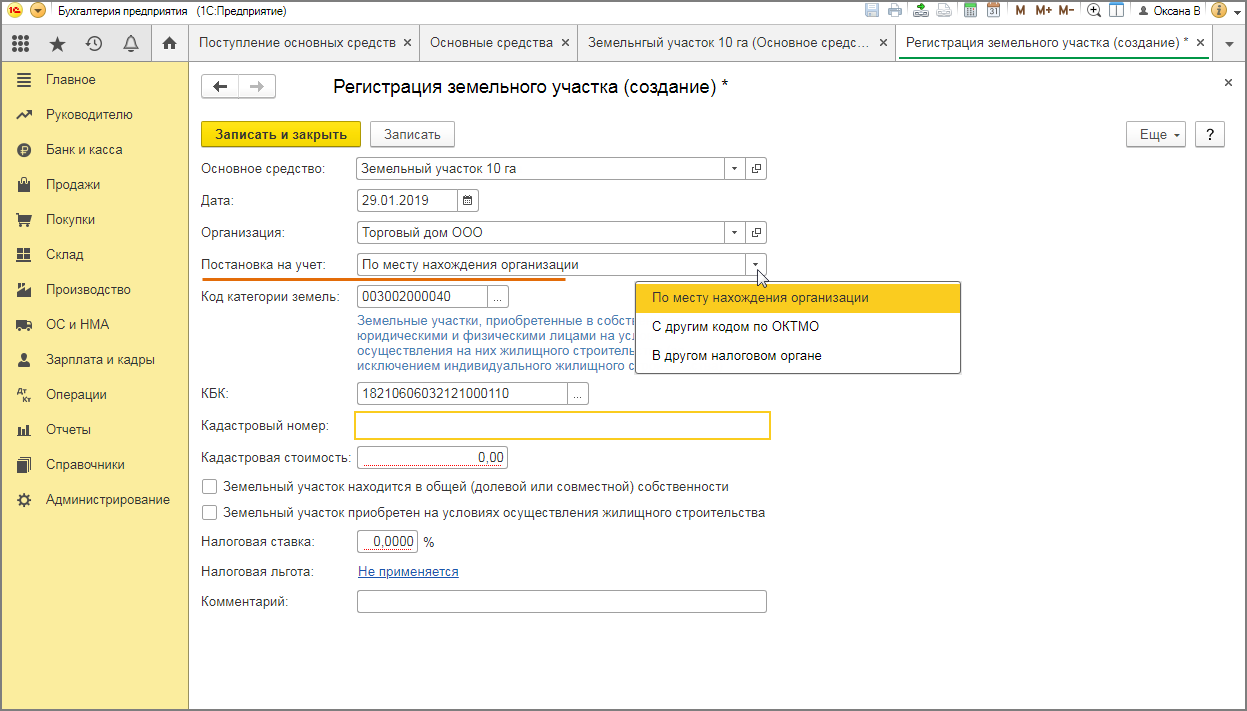The height and width of the screenshot is (711, 1247).
Task: Switch to 'Основные средства' tab
Action: [x=491, y=43]
